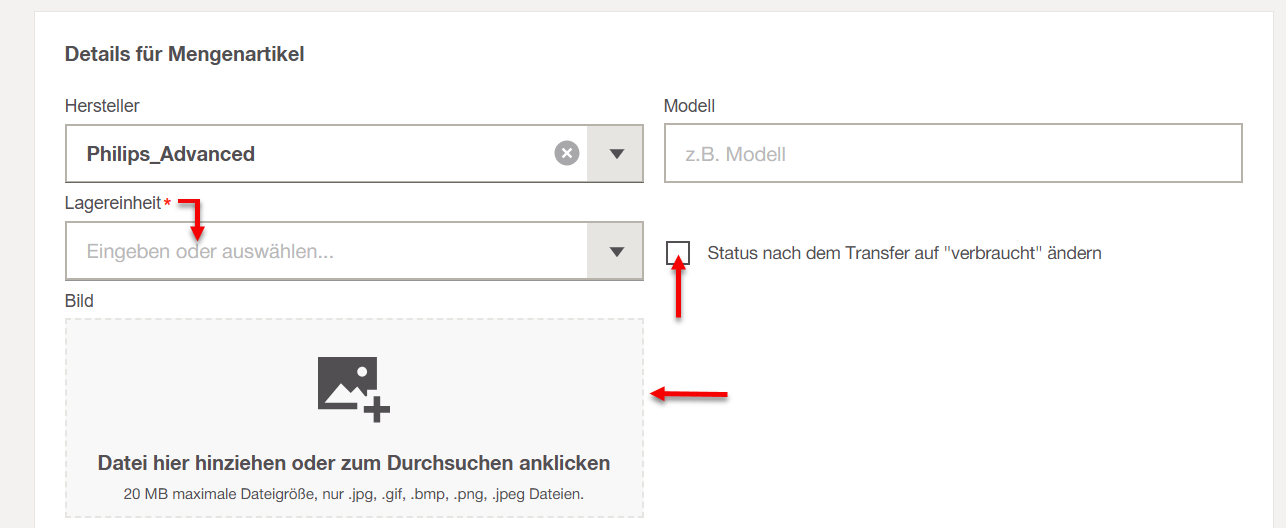1286x528 pixels.
Task: Click the Philips_Advanced value in Hersteller
Action: pos(171,154)
